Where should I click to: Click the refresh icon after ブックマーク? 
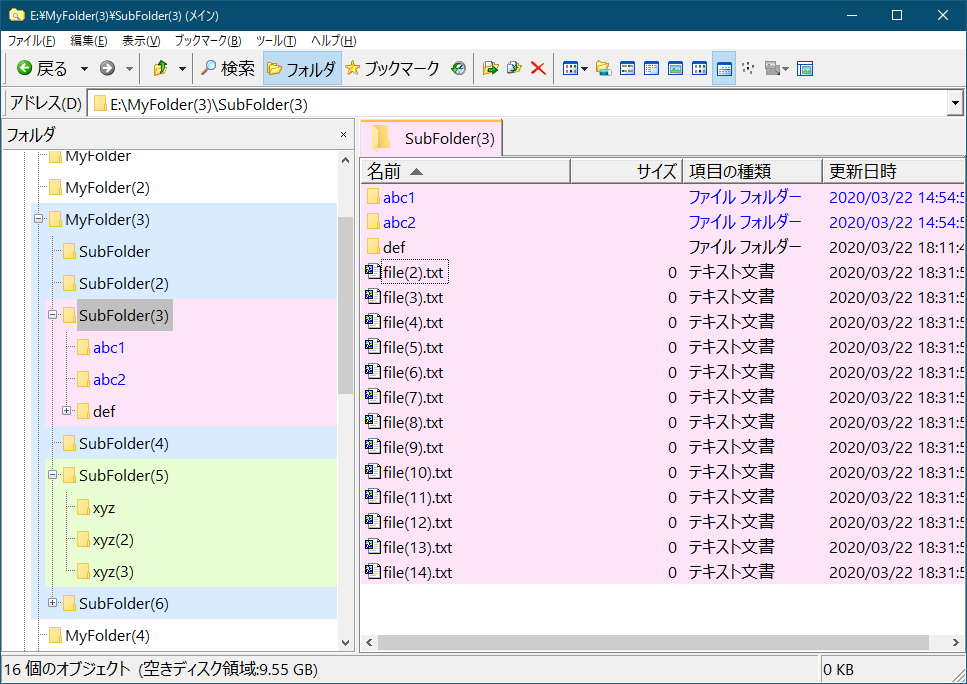pyautogui.click(x=458, y=69)
